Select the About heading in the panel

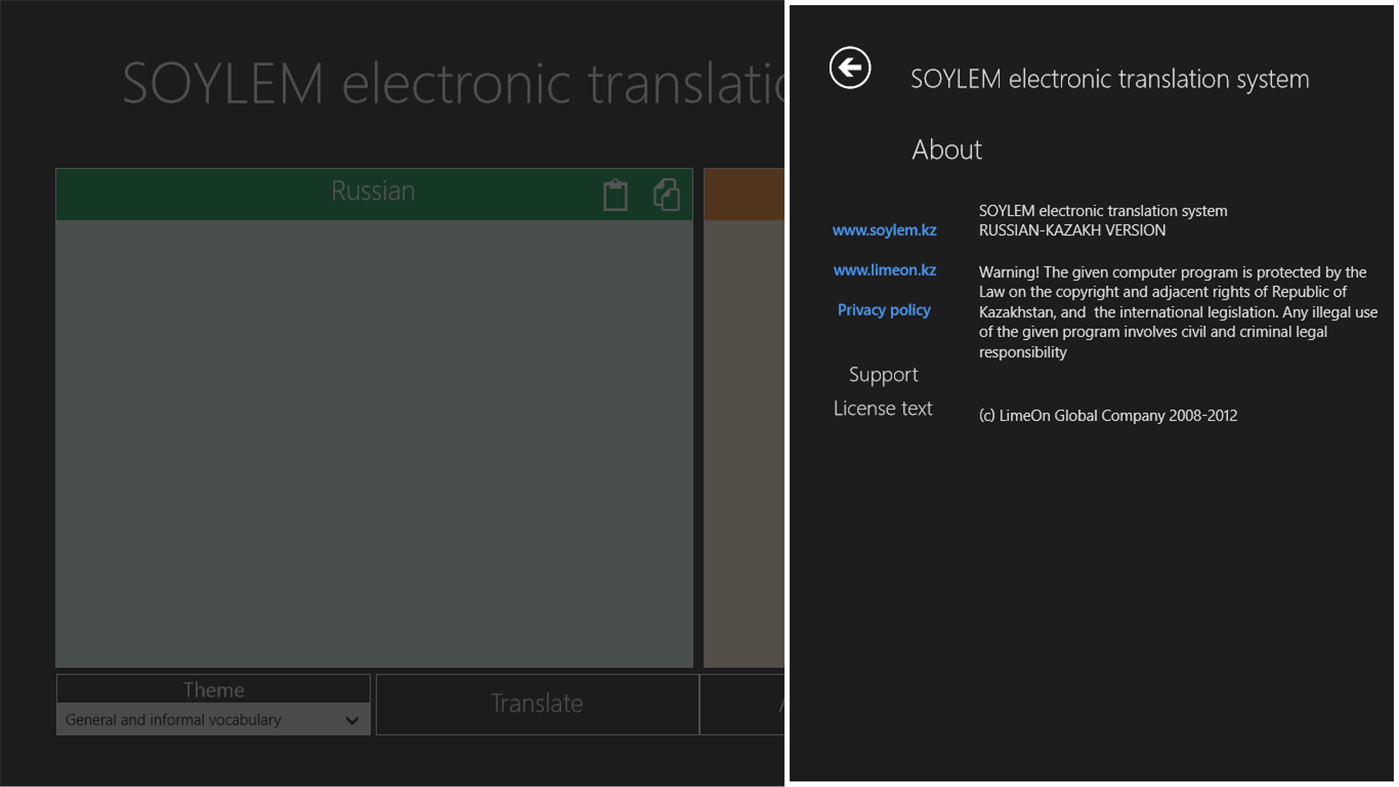coord(946,149)
